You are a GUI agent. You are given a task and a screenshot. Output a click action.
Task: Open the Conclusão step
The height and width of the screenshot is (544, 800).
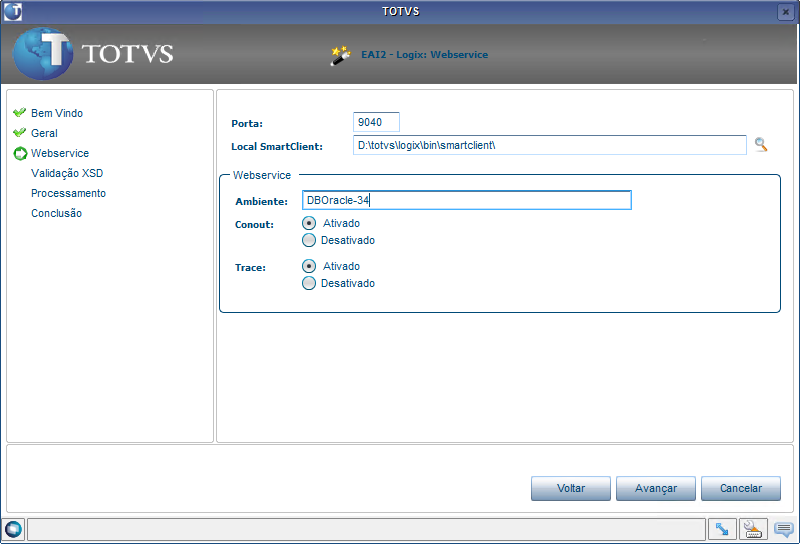[56, 213]
